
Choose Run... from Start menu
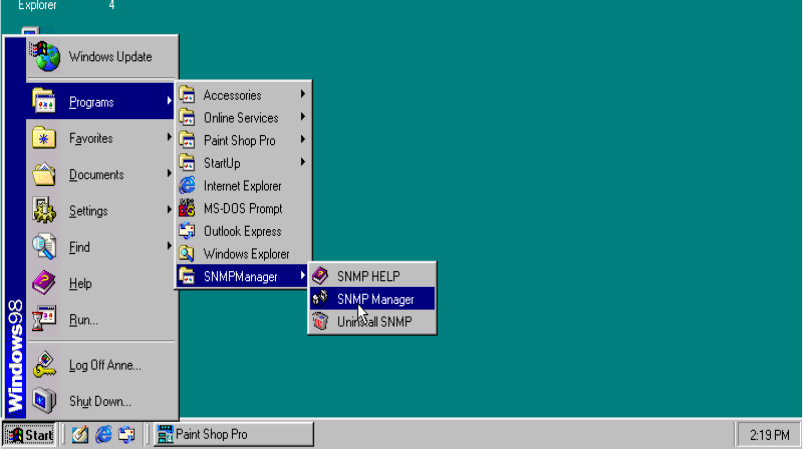coord(101,319)
